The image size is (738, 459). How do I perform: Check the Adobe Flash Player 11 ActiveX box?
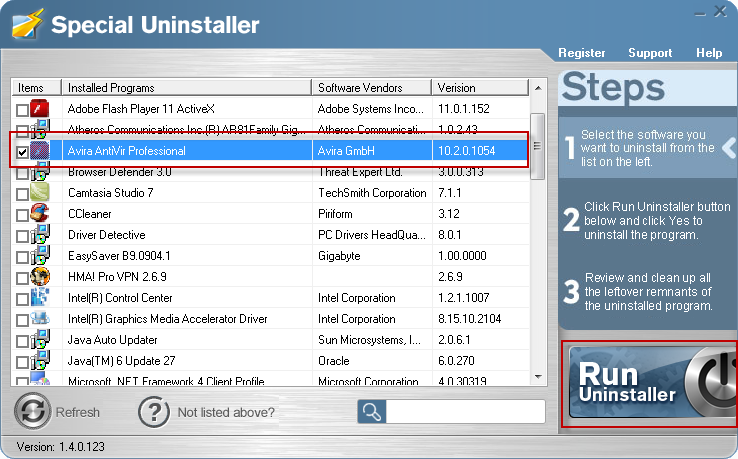click(x=22, y=110)
